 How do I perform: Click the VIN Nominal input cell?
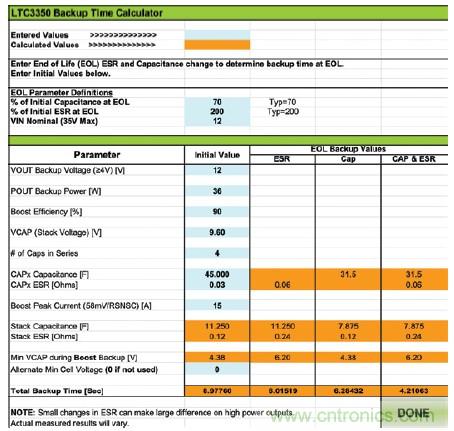[217, 121]
